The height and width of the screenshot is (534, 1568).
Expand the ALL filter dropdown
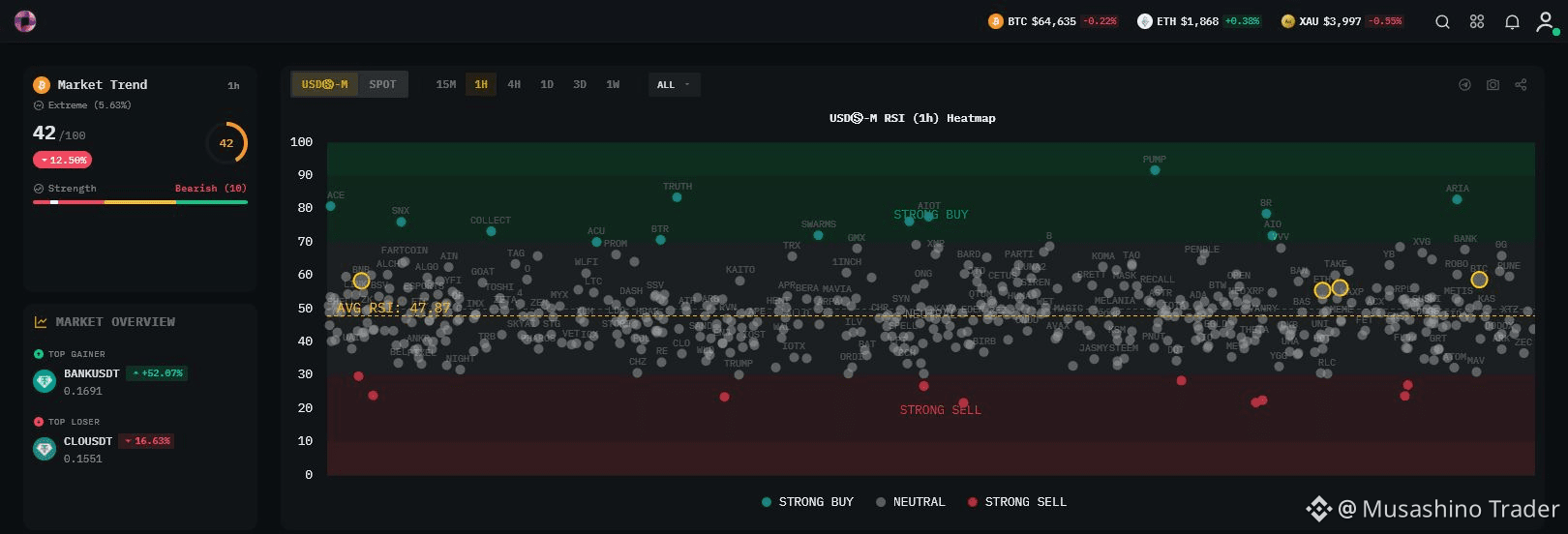(x=674, y=84)
